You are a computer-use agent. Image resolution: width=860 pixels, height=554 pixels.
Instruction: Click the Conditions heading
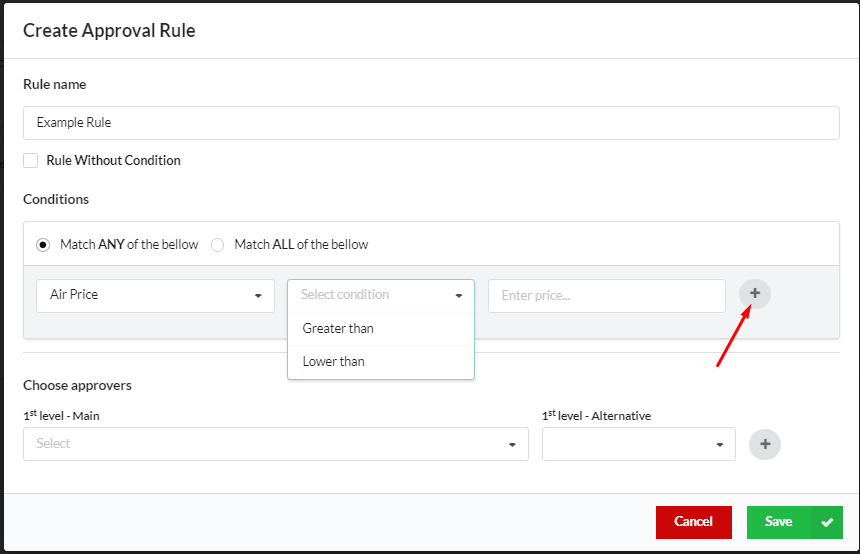(56, 199)
